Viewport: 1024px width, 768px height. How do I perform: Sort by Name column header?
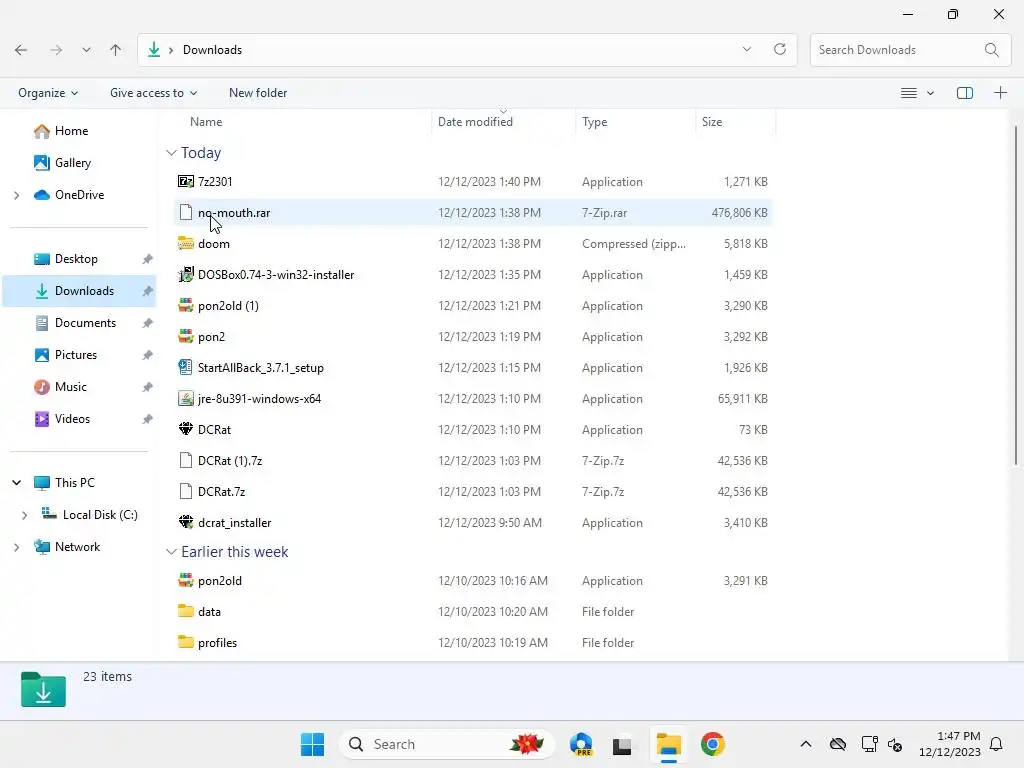pyautogui.click(x=206, y=122)
